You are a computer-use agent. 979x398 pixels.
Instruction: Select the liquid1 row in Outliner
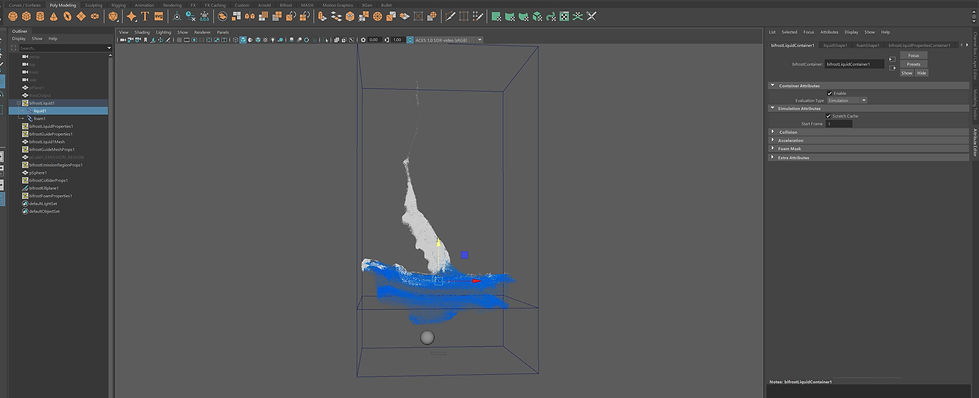click(58, 111)
